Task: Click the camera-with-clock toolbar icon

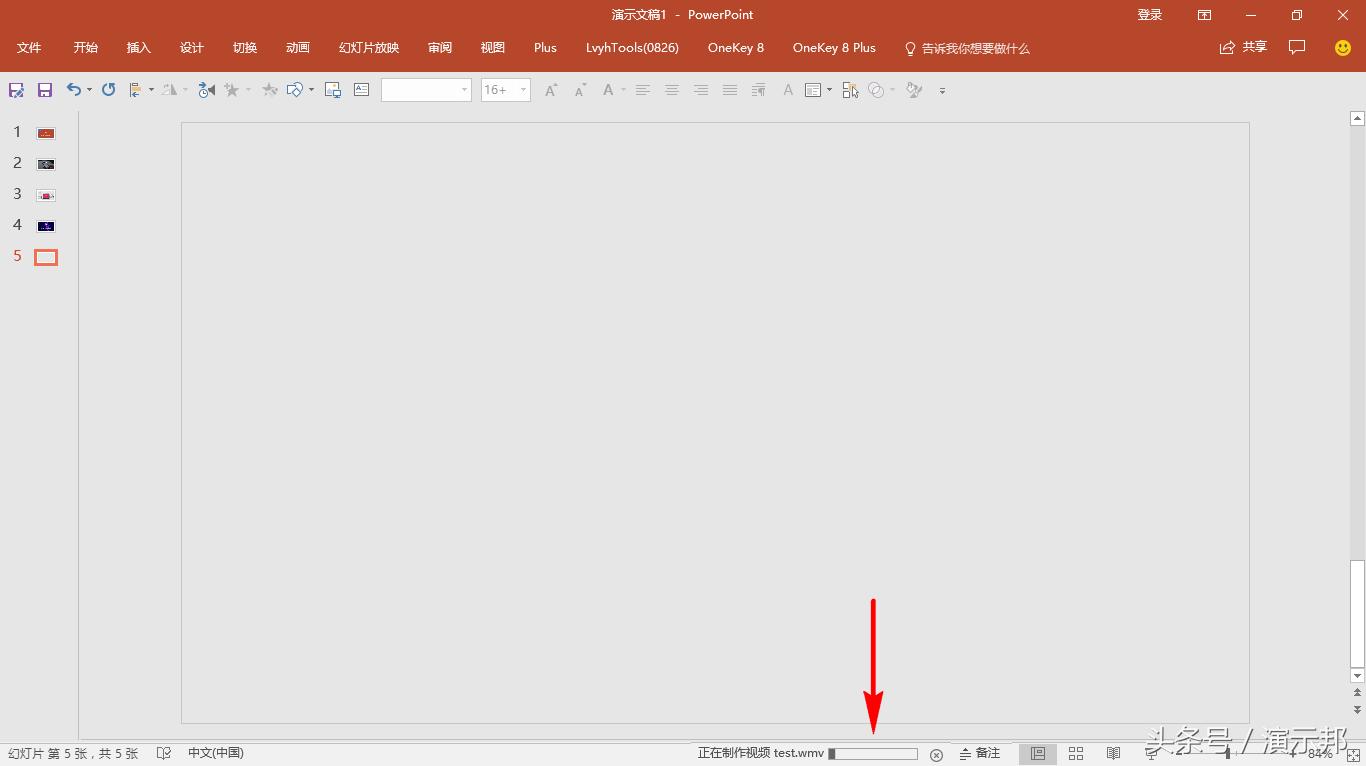Action: (x=207, y=90)
